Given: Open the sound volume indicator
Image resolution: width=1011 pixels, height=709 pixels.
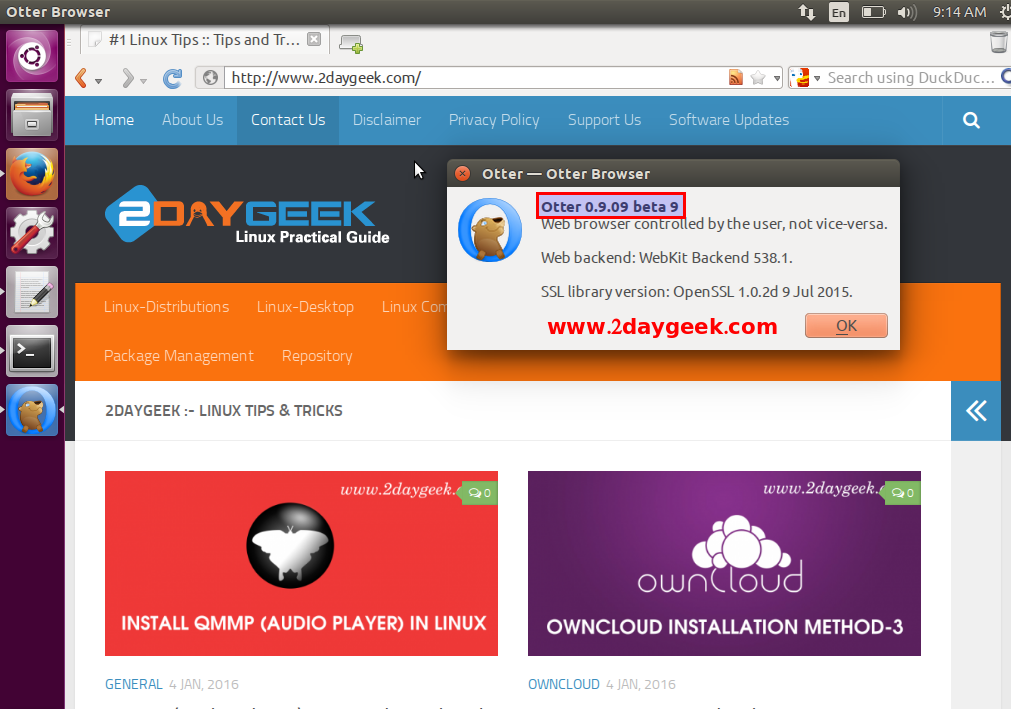Looking at the screenshot, I should [x=907, y=12].
